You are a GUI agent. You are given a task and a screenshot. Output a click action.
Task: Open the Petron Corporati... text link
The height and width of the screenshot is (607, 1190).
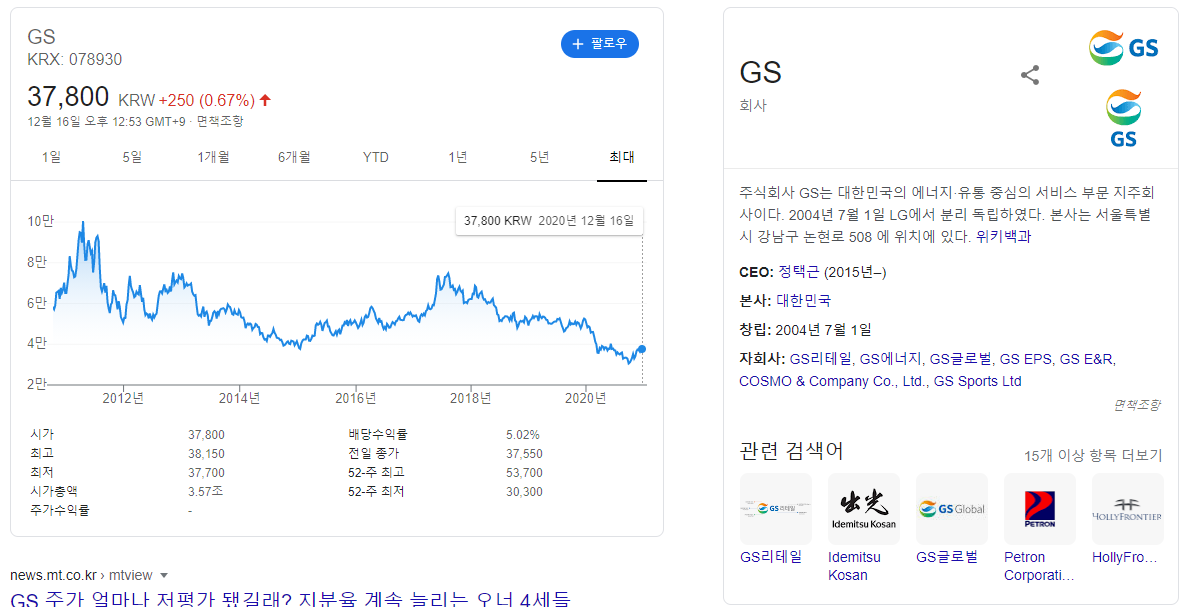coord(1039,566)
